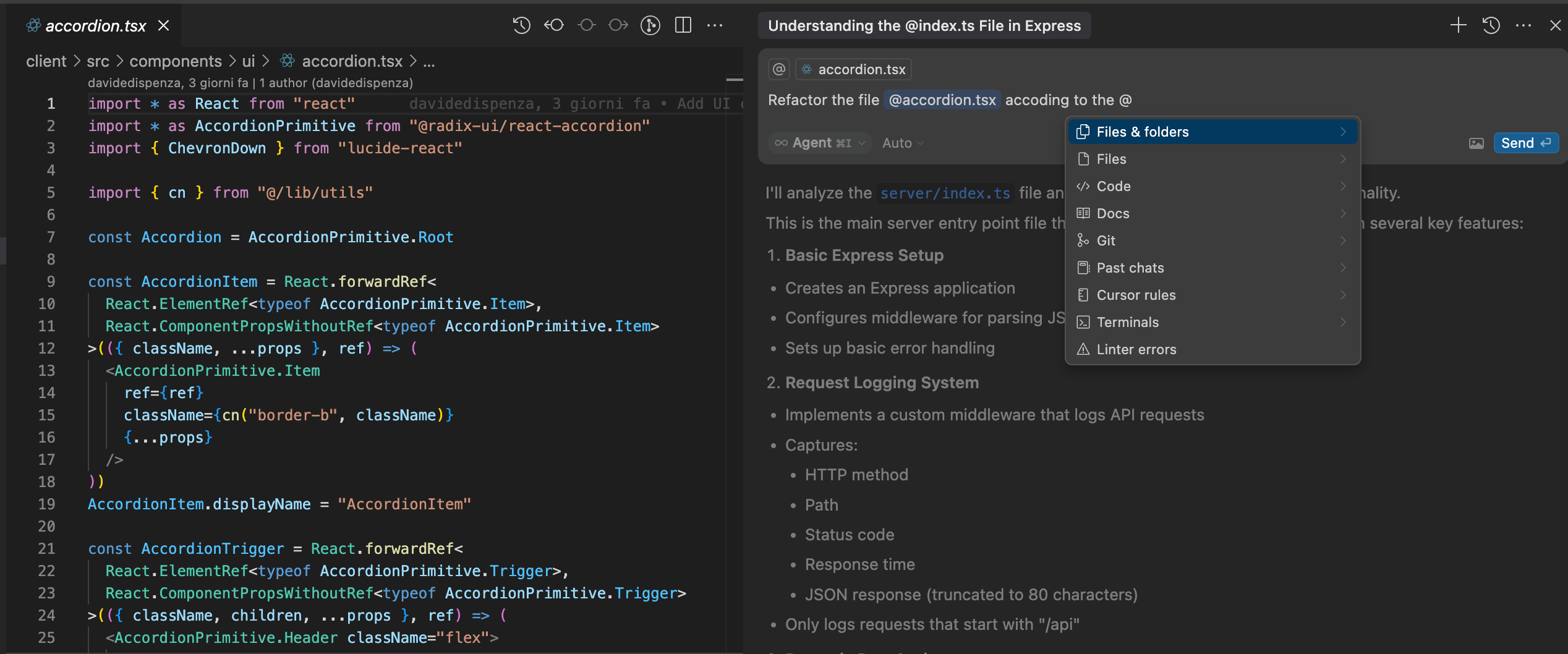Click the @ add context button
The image size is (1568, 654).
779,69
